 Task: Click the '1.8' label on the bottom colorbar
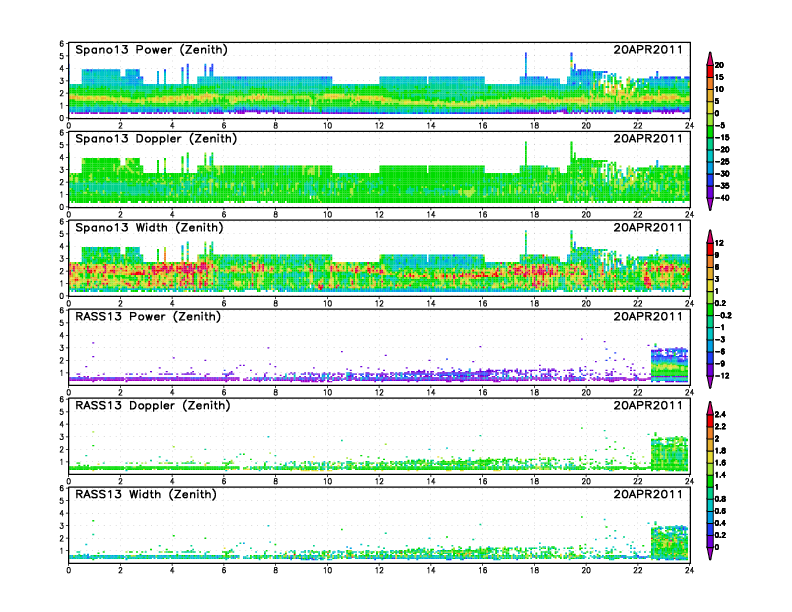[720, 450]
